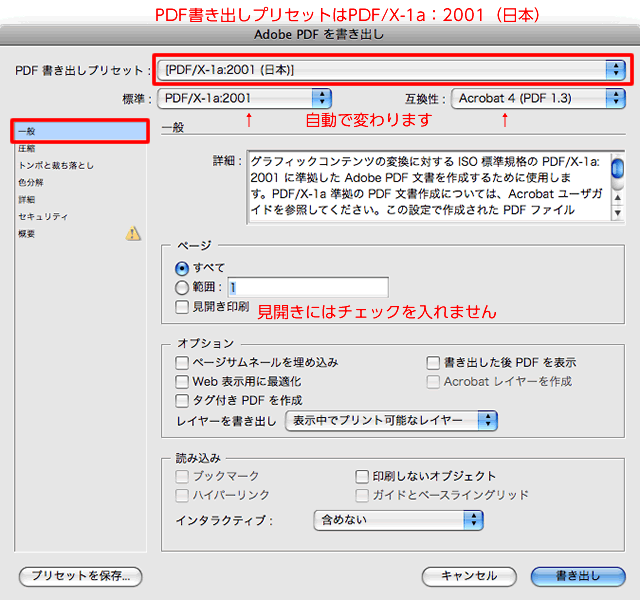640x600 pixels.
Task: Open the レイヤーを書き出し dropdown
Action: coord(391,420)
